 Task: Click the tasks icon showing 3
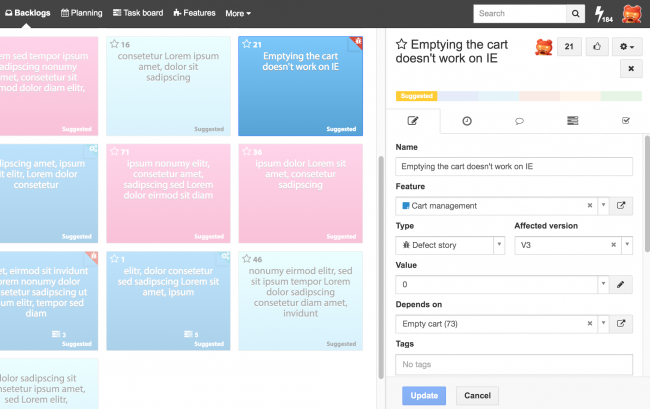coord(59,334)
